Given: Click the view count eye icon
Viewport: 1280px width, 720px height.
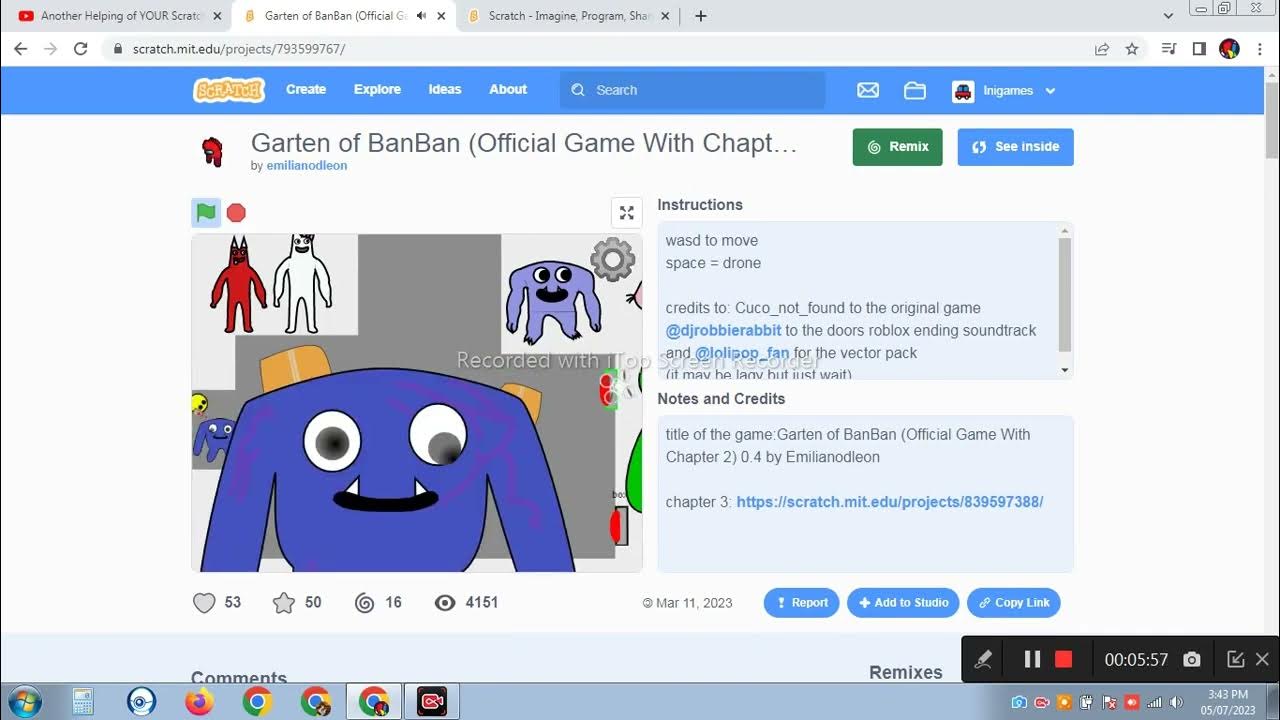Looking at the screenshot, I should click(x=445, y=602).
